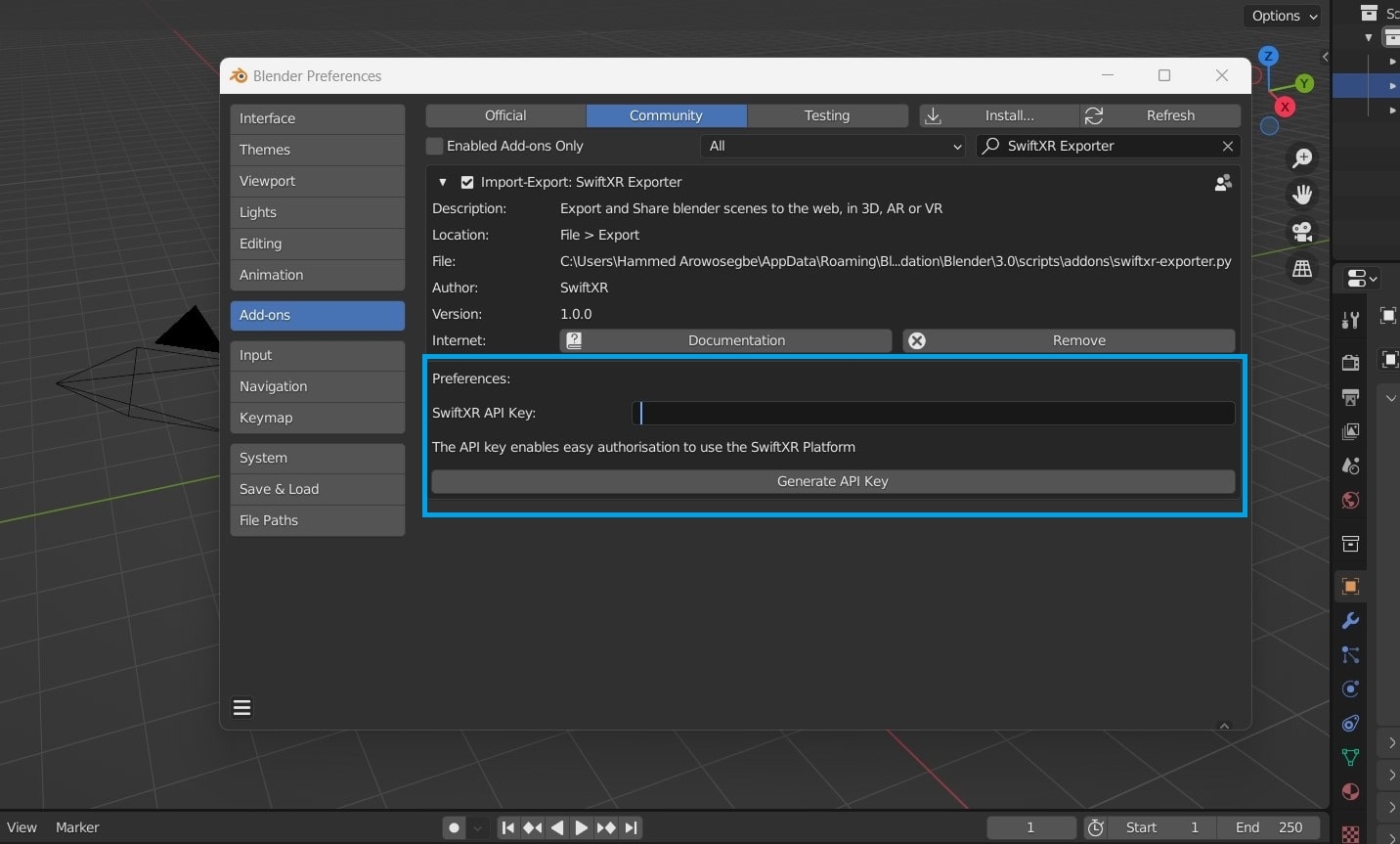Enable the Enabled Add-ons Only checkbox
Image resolution: width=1400 pixels, height=844 pixels.
point(435,146)
